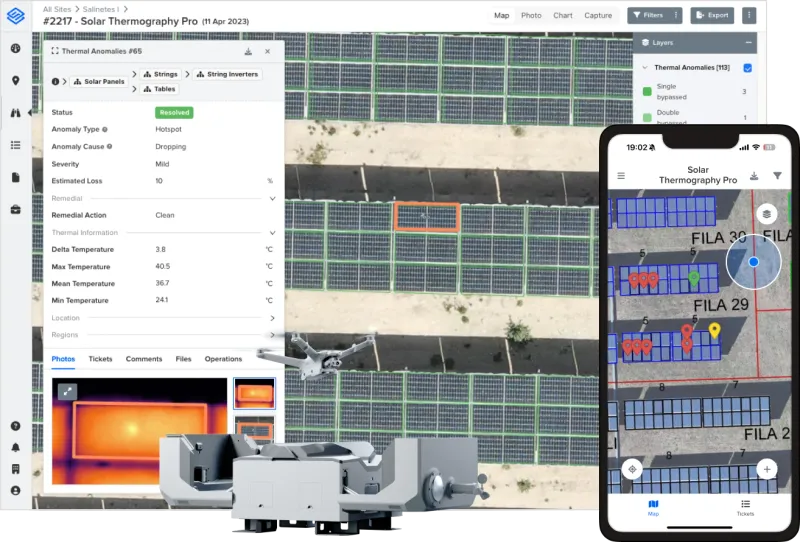
Task: Click the app logo icon in the sidebar
Action: (x=16, y=15)
